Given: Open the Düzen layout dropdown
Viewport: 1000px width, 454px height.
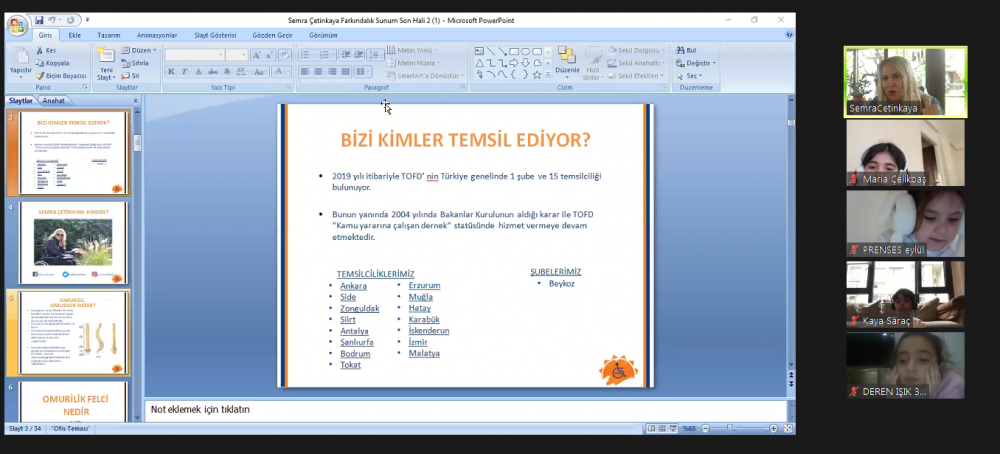Looking at the screenshot, I should pos(138,50).
